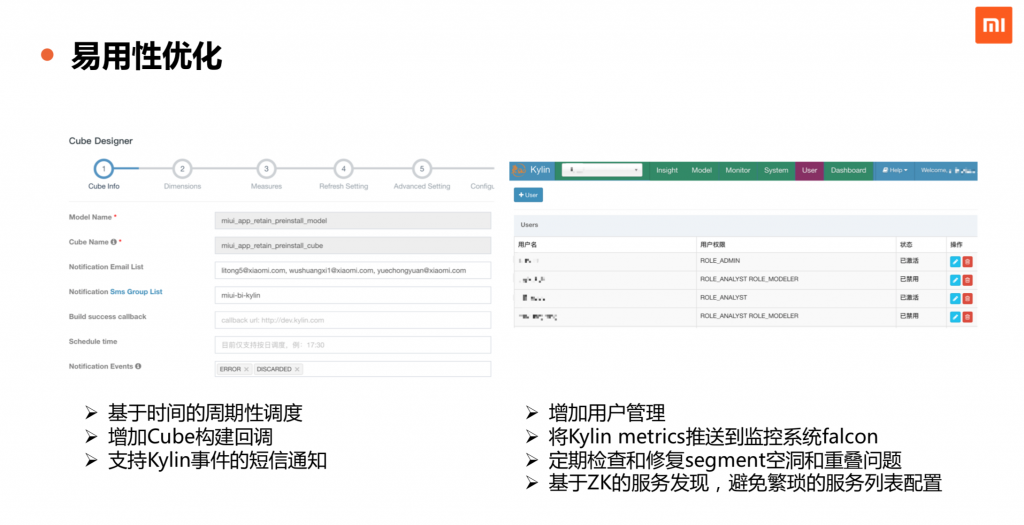Viewport: 1024px width, 525px height.
Task: Expand the Help dropdown menu
Action: [896, 171]
